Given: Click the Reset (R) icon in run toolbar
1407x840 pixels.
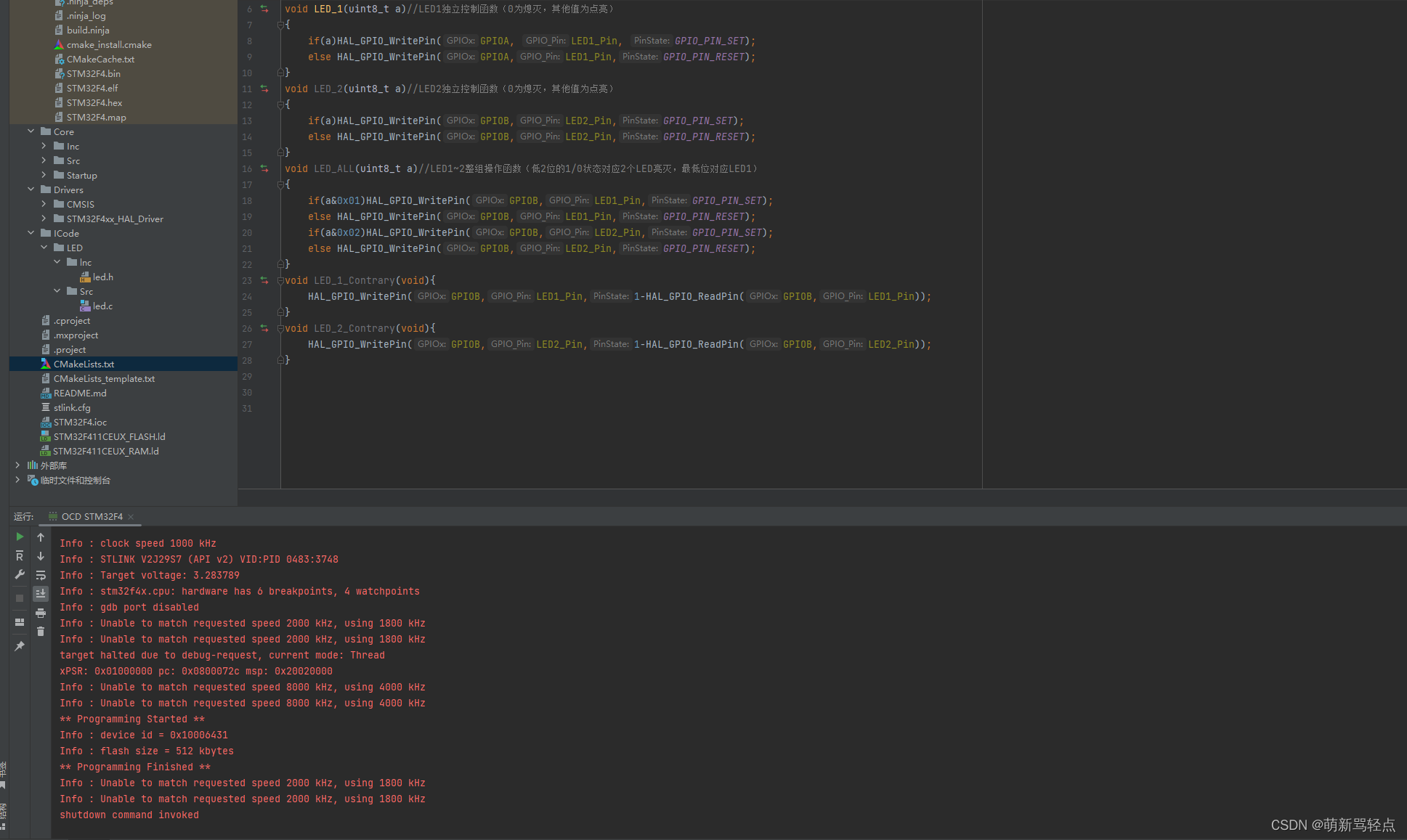Looking at the screenshot, I should click(x=20, y=555).
